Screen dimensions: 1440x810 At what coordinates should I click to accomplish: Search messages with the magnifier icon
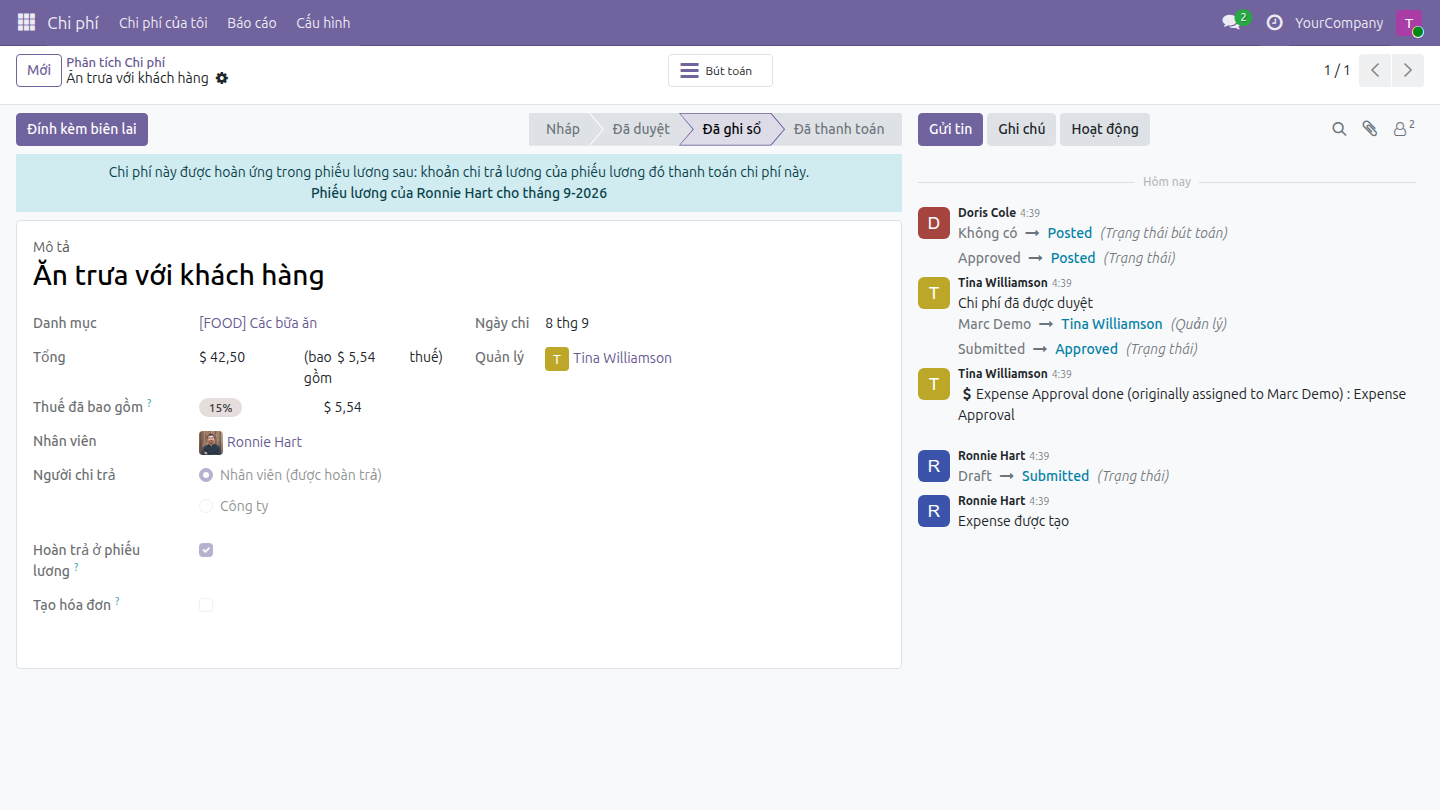point(1339,129)
